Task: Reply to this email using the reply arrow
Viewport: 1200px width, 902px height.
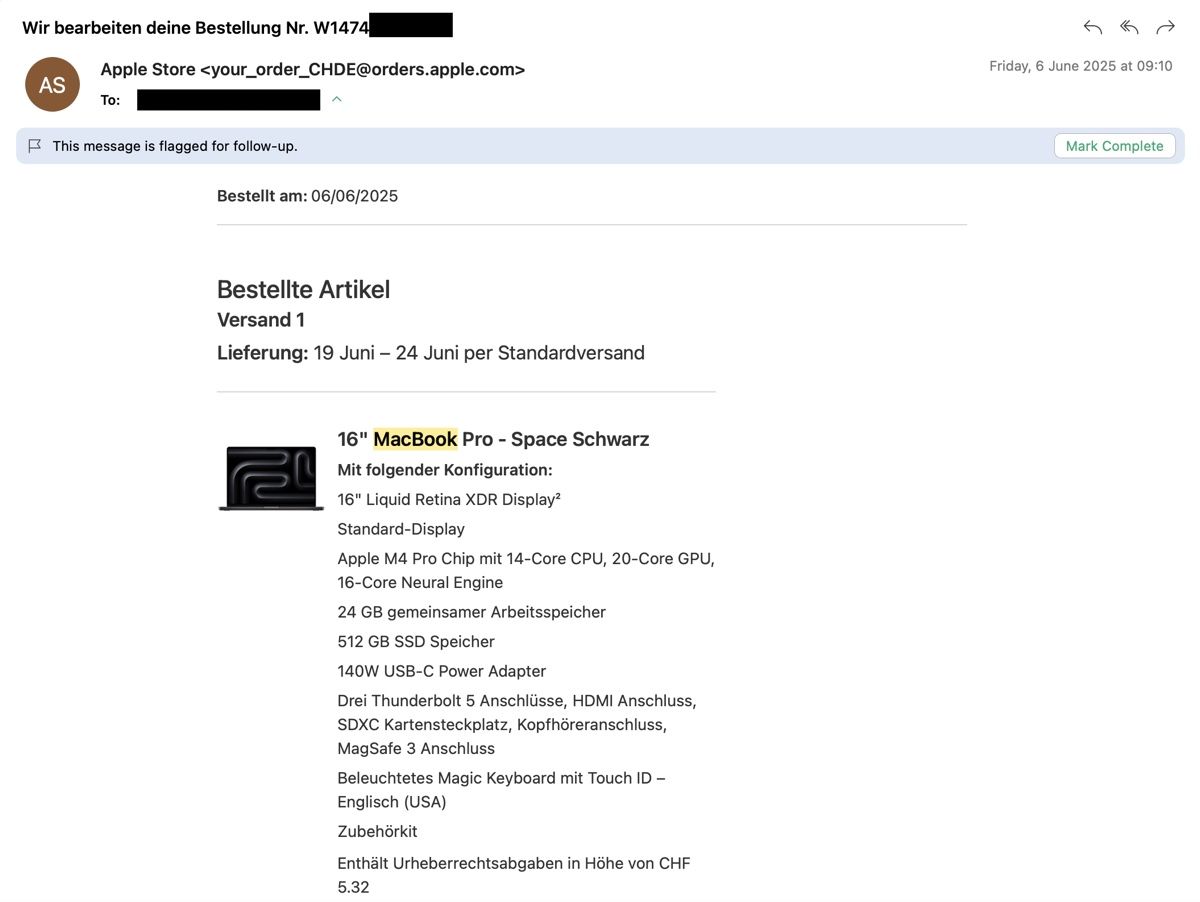Action: [1093, 27]
